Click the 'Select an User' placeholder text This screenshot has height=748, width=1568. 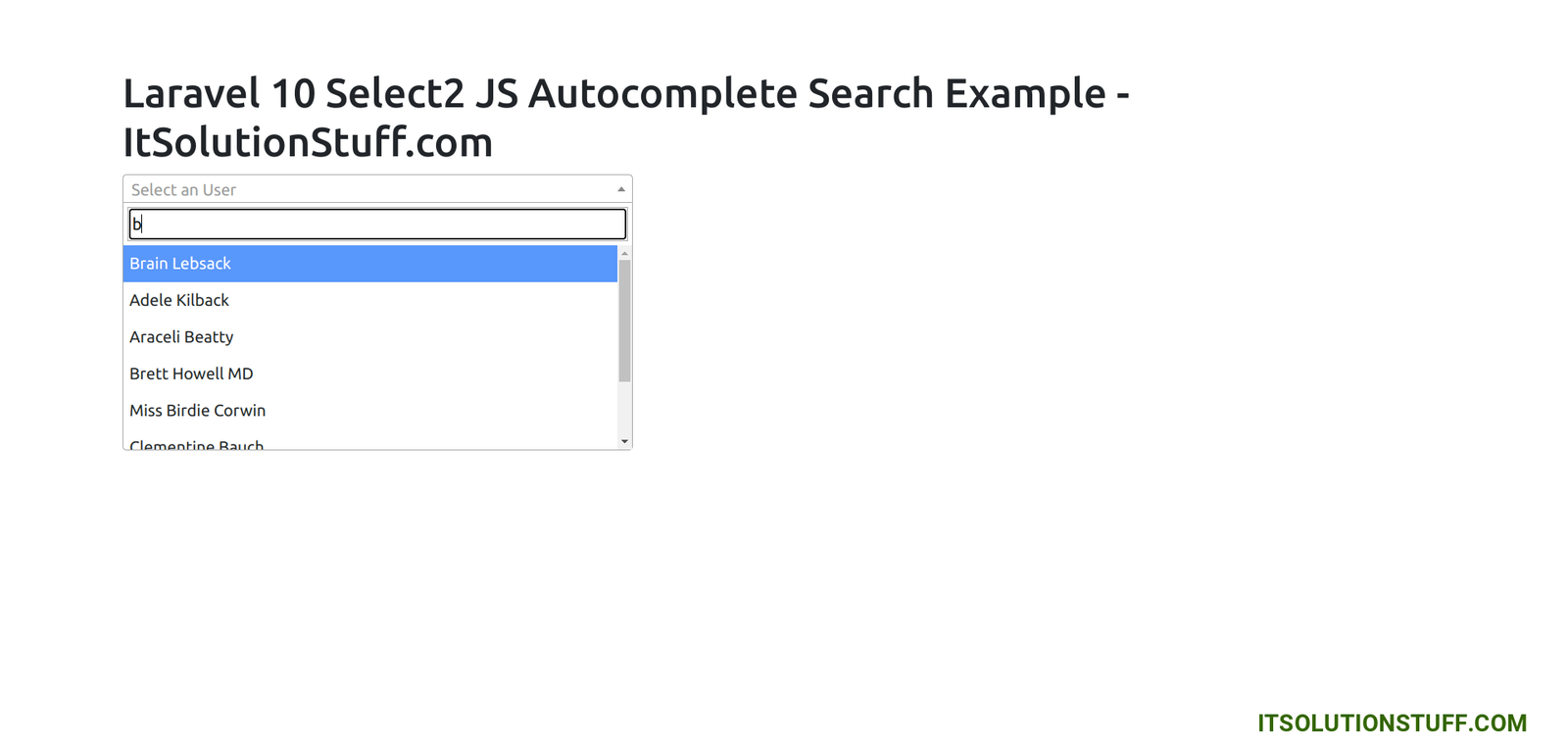(x=183, y=190)
